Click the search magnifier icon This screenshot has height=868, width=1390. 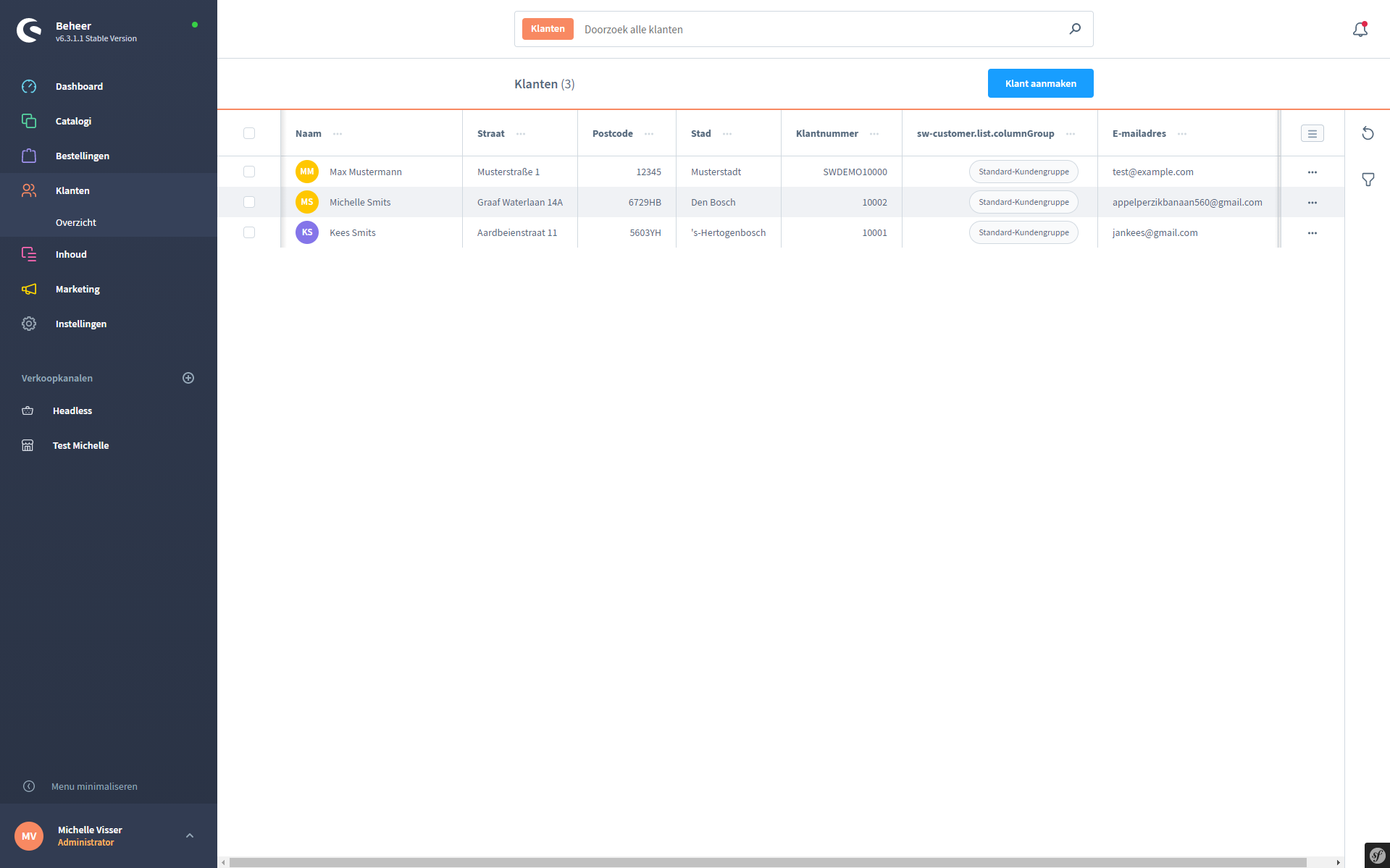click(1075, 29)
